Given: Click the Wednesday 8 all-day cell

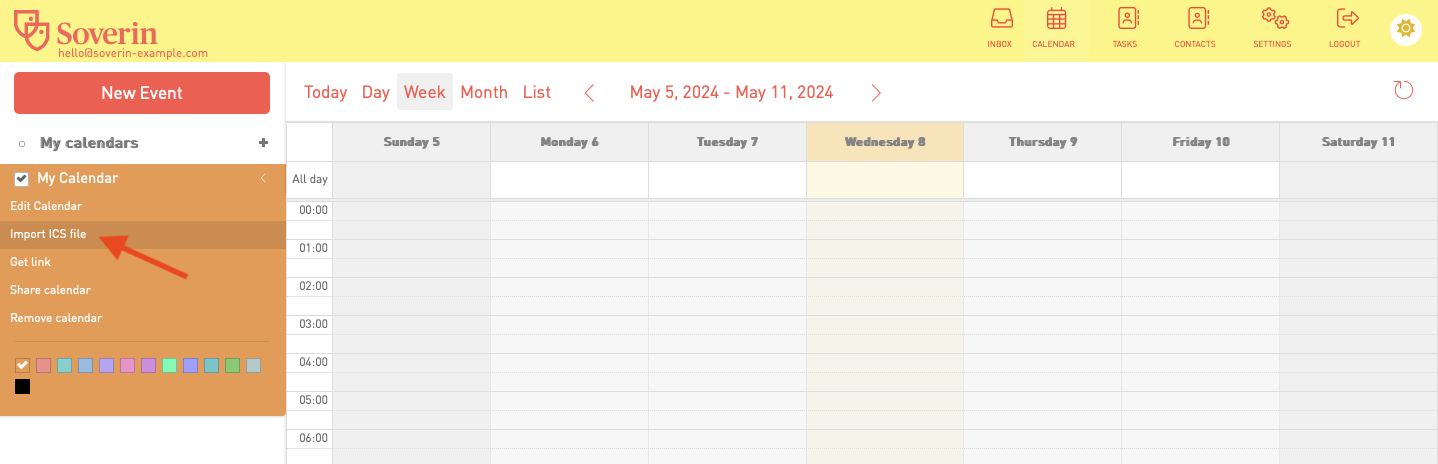Looking at the screenshot, I should (885, 180).
